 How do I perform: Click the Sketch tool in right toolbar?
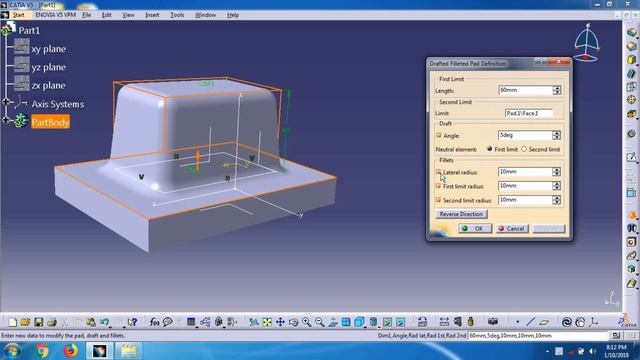coord(631,157)
